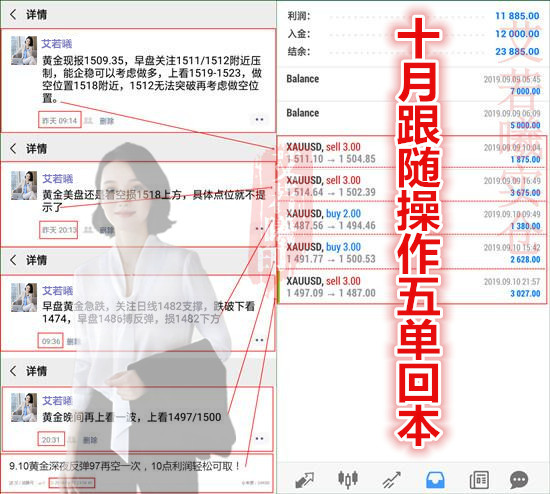Screen dimensions: 550x494
Task: Open 艾若曦 profile name on 黄金晚间 post
Action: coord(58,400)
